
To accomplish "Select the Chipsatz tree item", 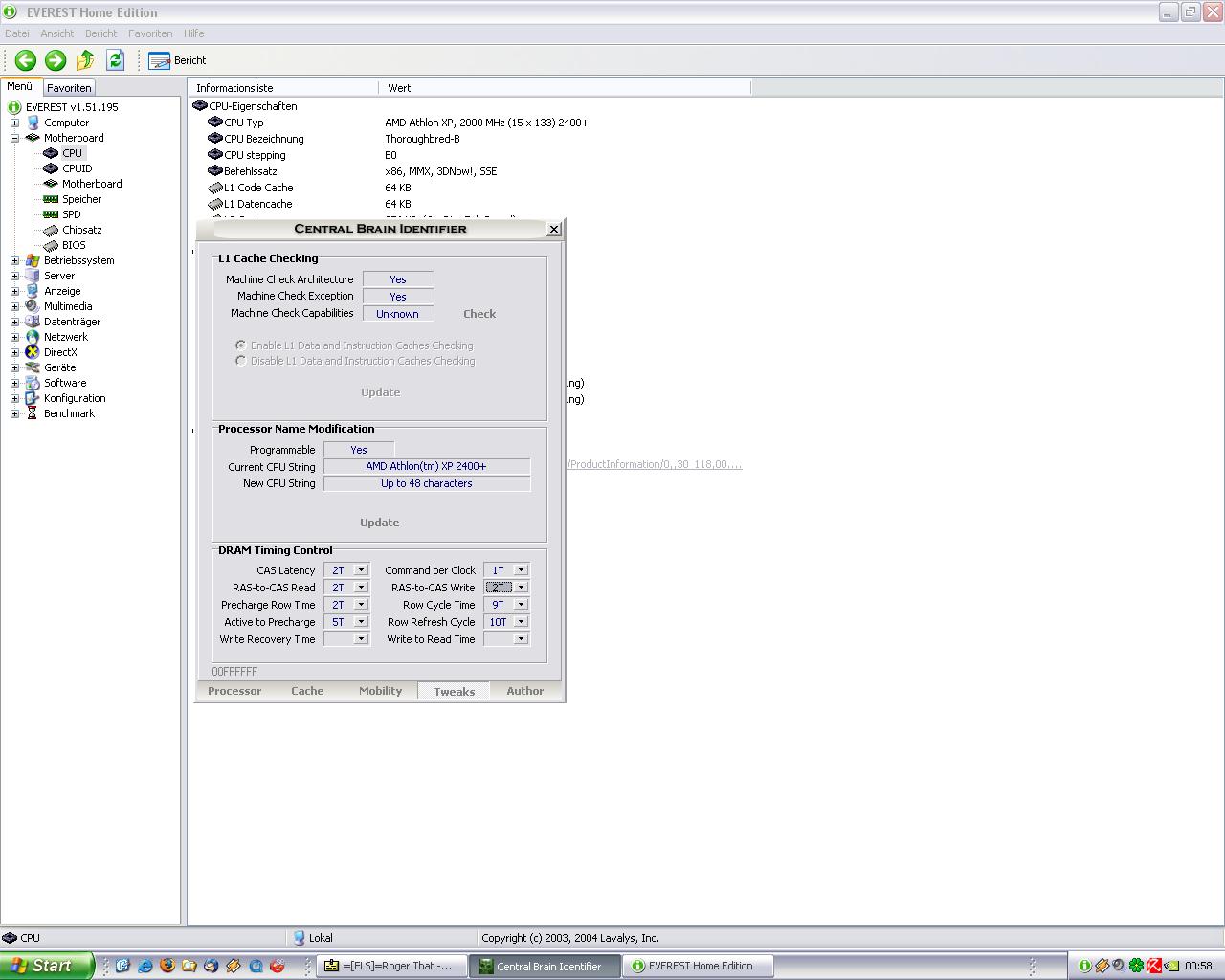I will tap(82, 230).
